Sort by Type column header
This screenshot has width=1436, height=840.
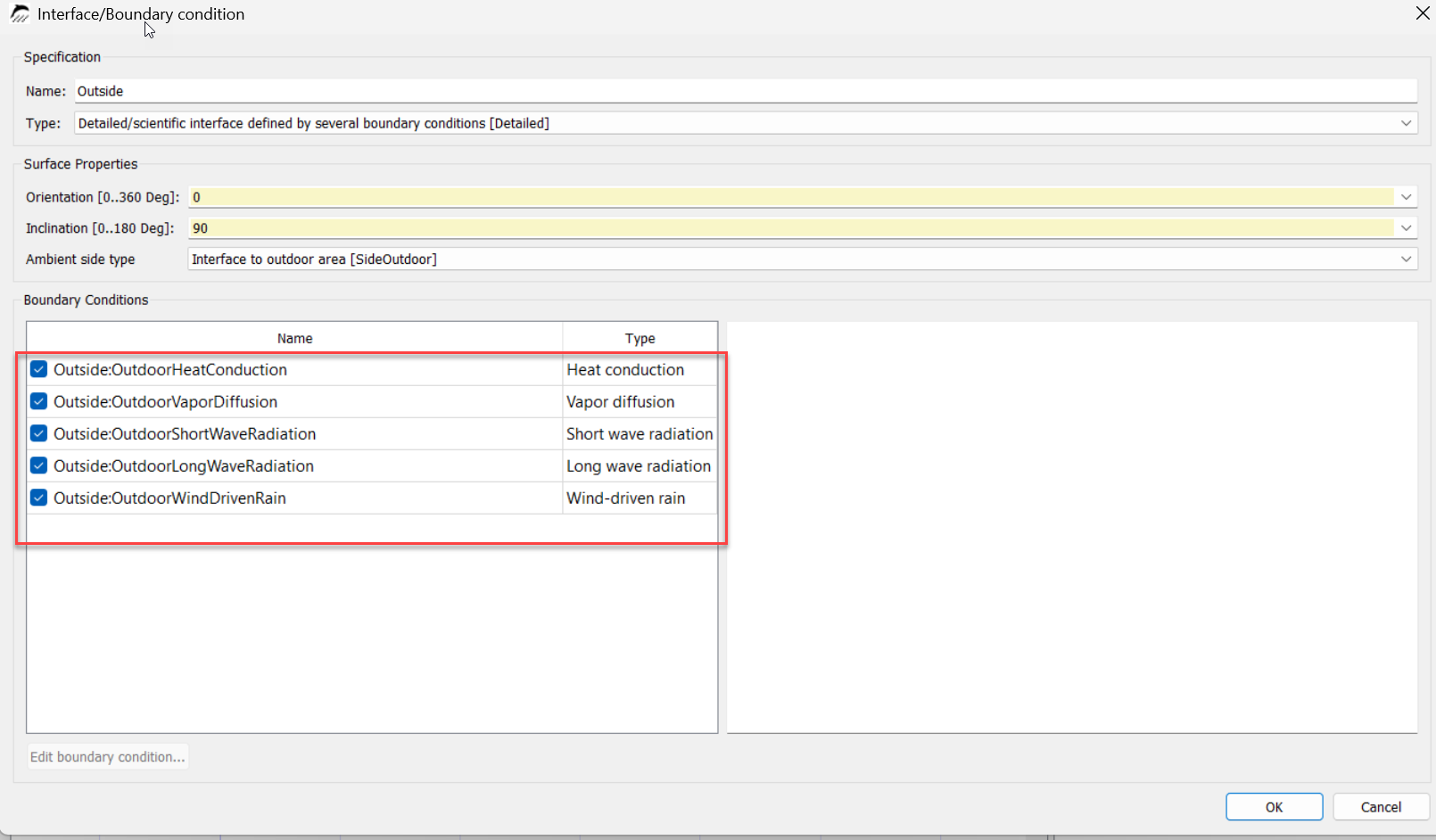click(640, 338)
